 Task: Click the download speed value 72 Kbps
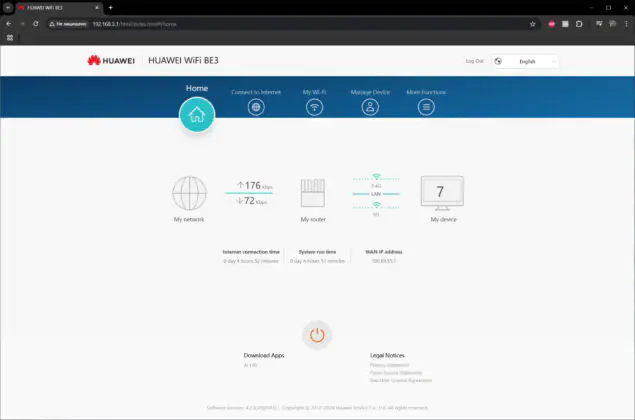coord(251,201)
